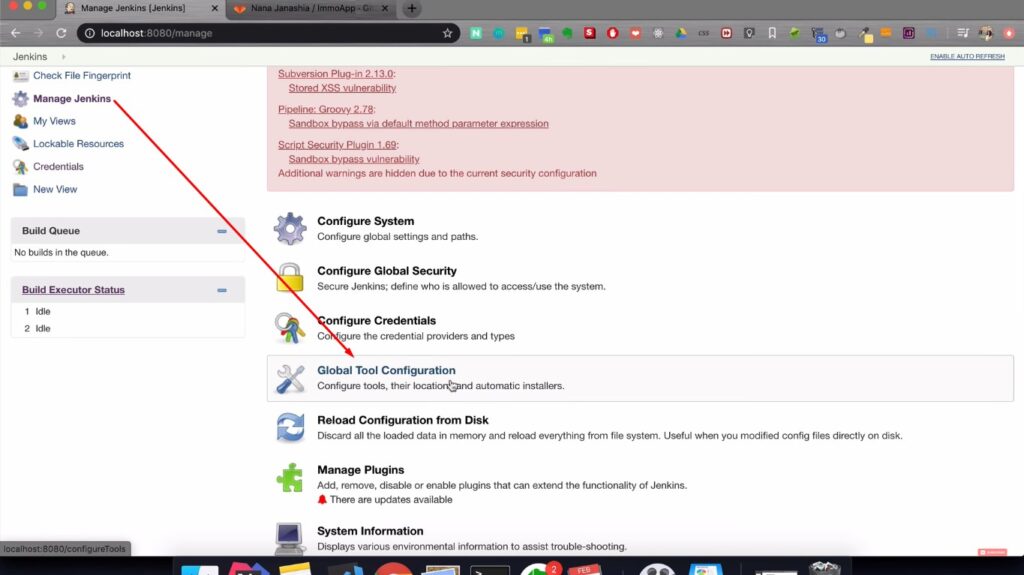
Task: Open the Manage Jenkins sidebar link
Action: (x=72, y=99)
